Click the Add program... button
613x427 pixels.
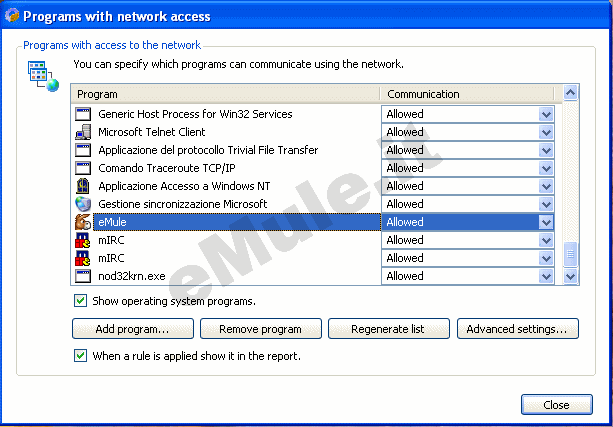133,329
